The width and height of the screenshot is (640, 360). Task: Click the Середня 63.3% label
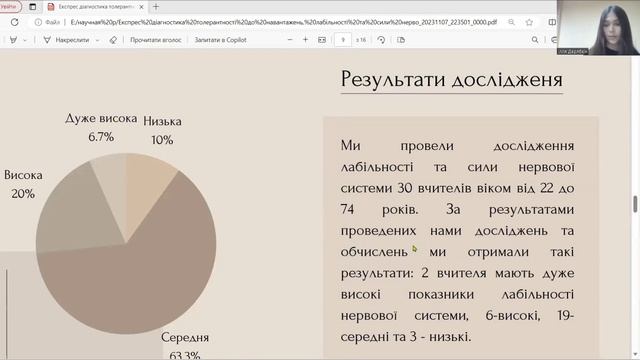click(185, 345)
